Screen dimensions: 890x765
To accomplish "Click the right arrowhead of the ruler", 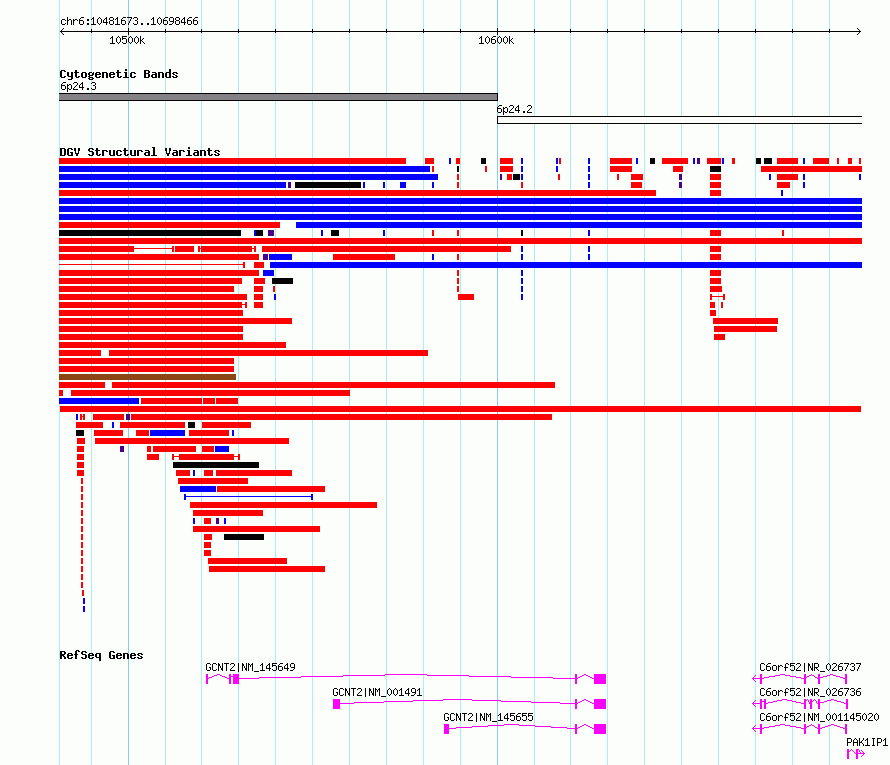I will point(859,32).
